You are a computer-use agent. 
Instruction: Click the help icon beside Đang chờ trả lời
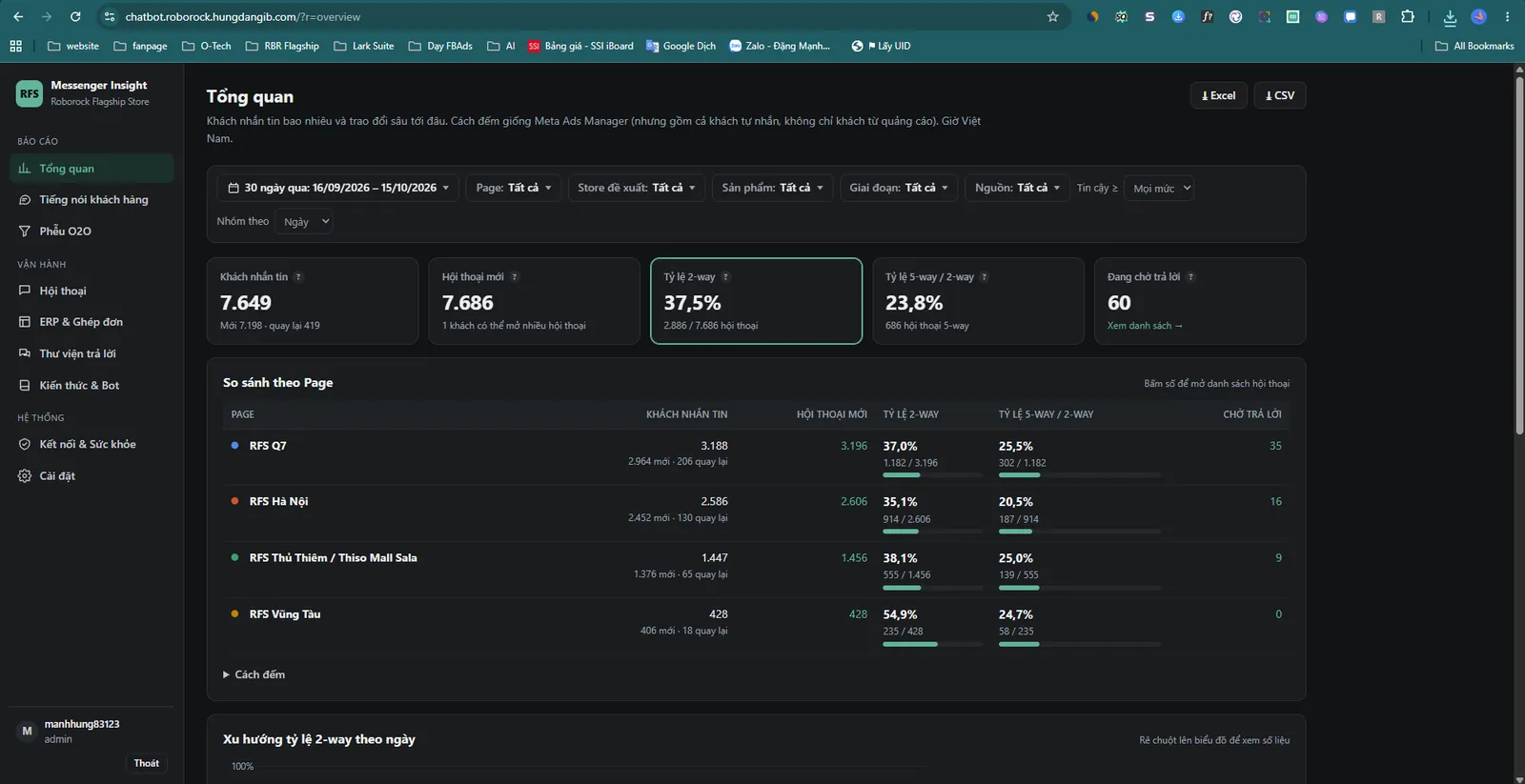click(1190, 277)
